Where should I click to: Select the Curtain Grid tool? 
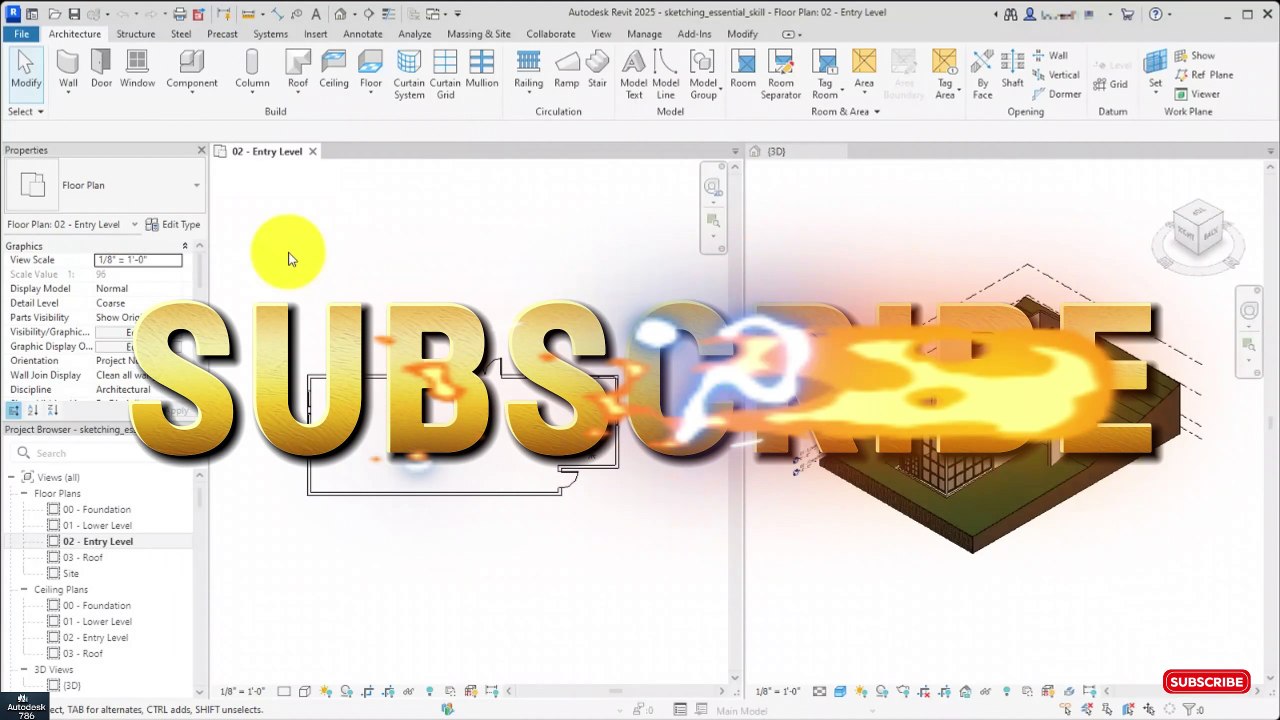445,75
